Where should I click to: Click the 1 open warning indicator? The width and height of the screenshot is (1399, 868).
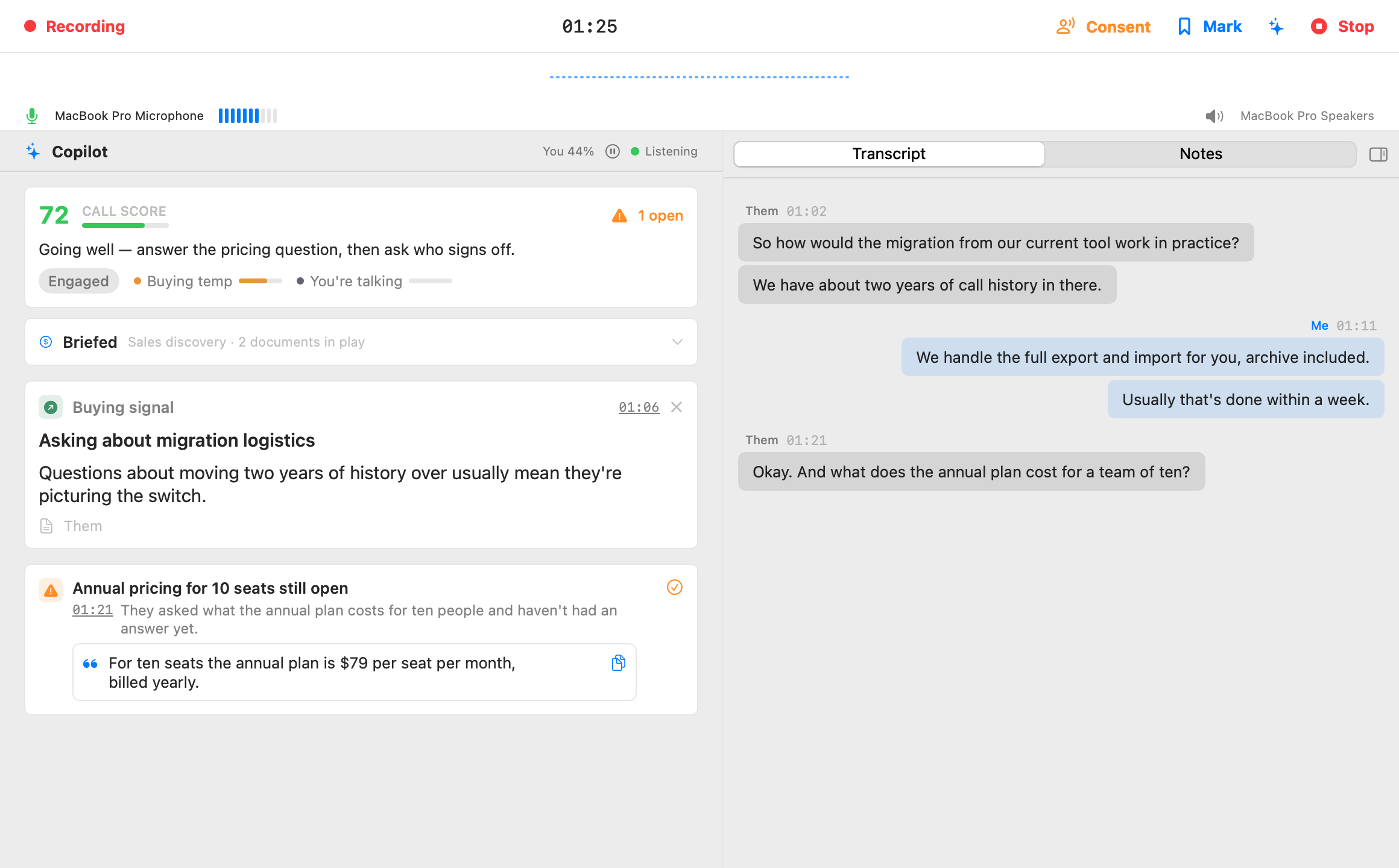click(648, 216)
